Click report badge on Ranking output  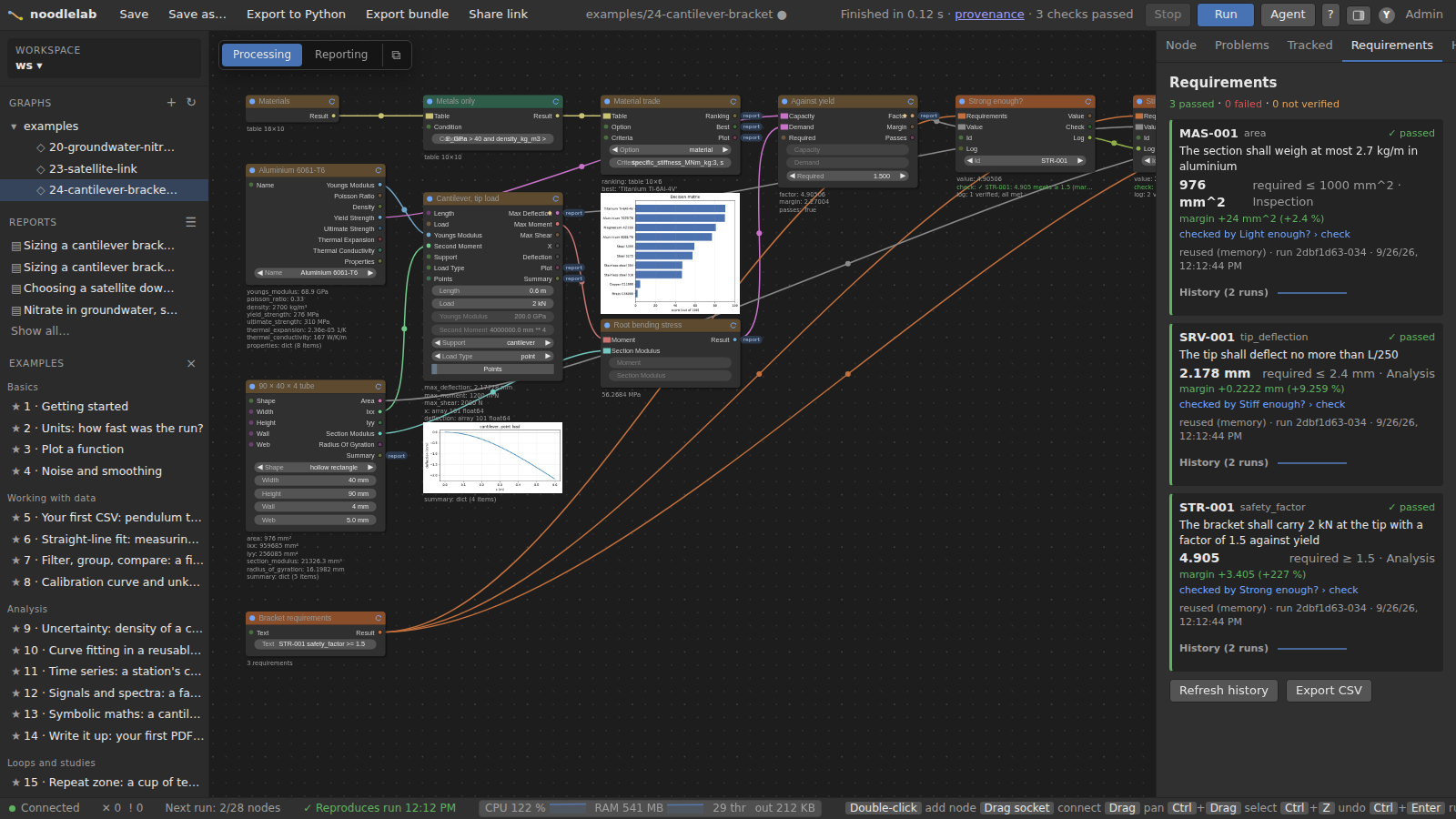click(752, 116)
